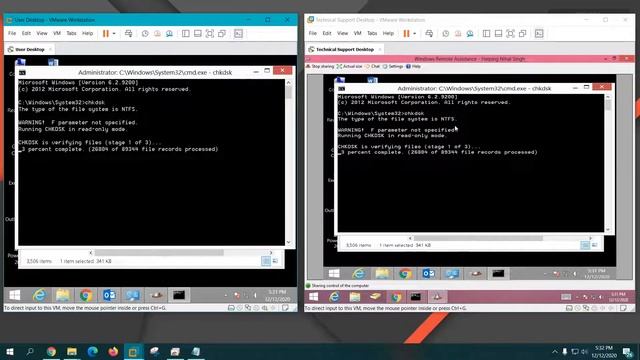Take a snapshot in User Desktop VMware window

[145, 33]
